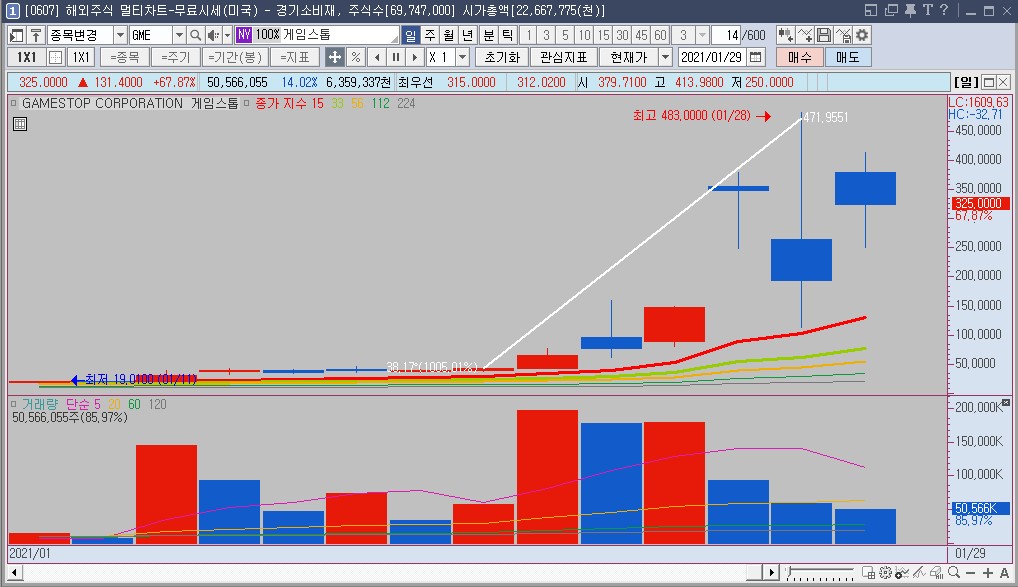Click the 관심지표 button
Screen dimensions: 1018x587
564,57
